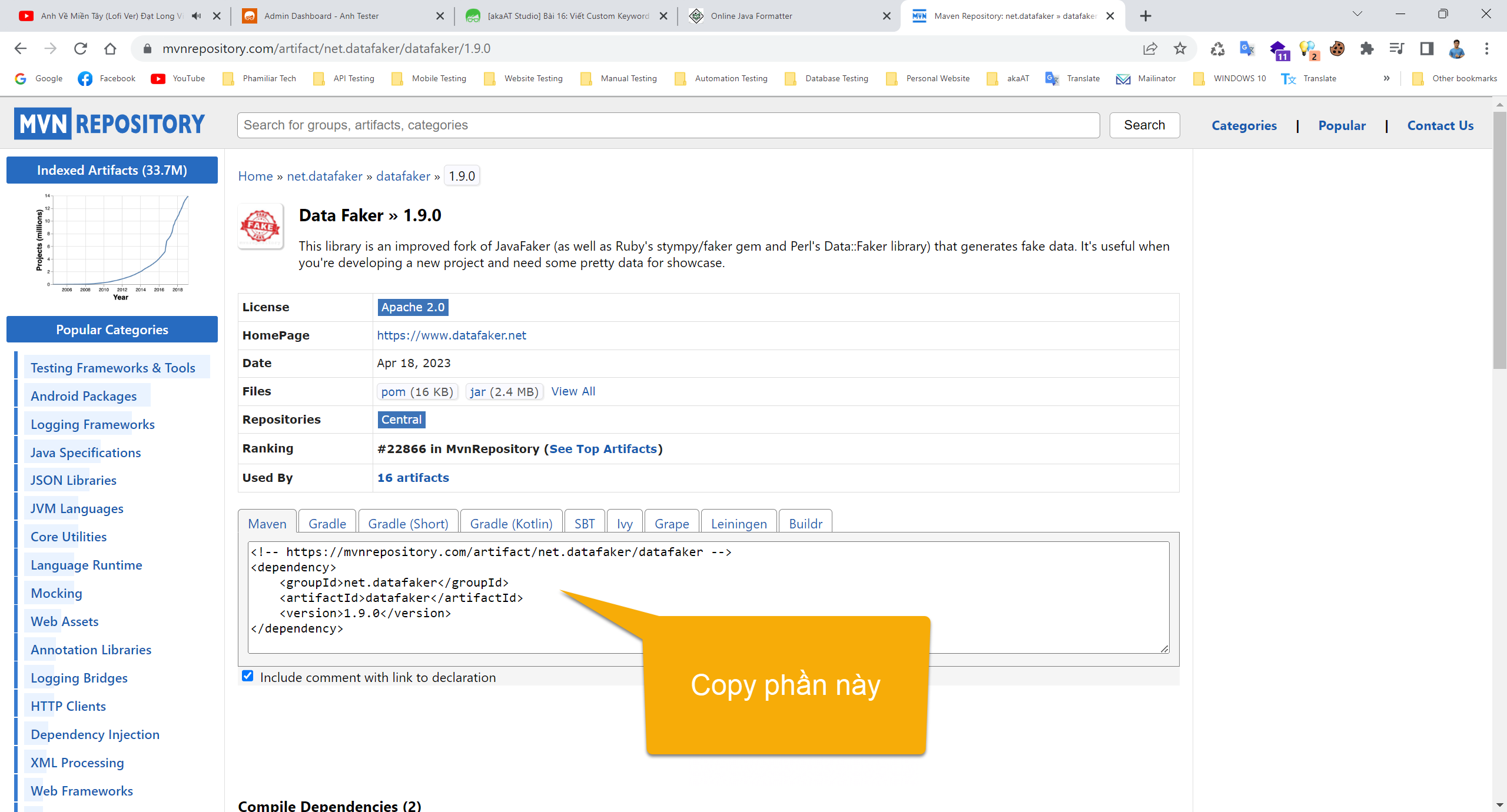1507x812 pixels.
Task: Open a new browser tab
Action: [1145, 16]
